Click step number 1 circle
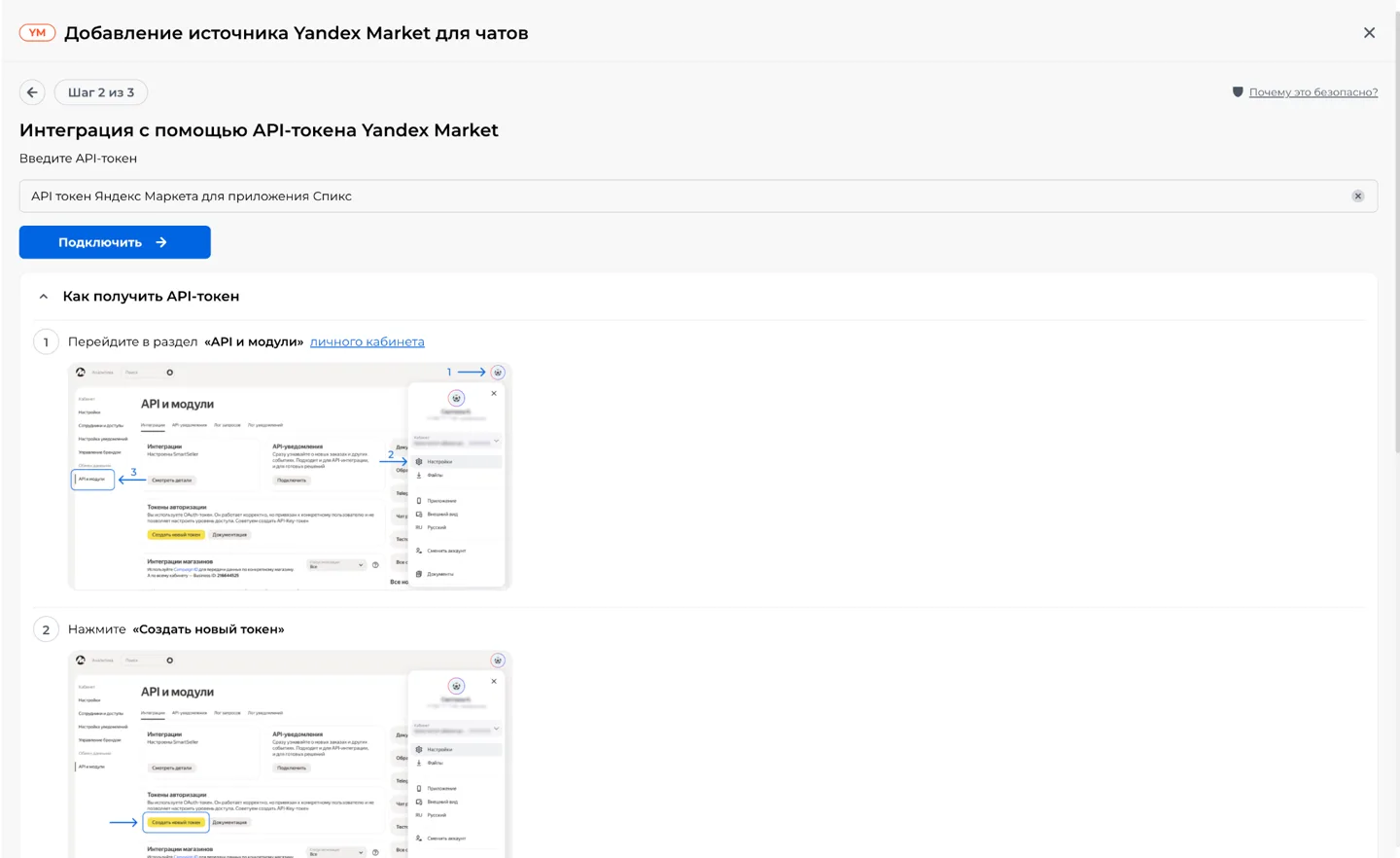The height and width of the screenshot is (858, 1400). 46,342
